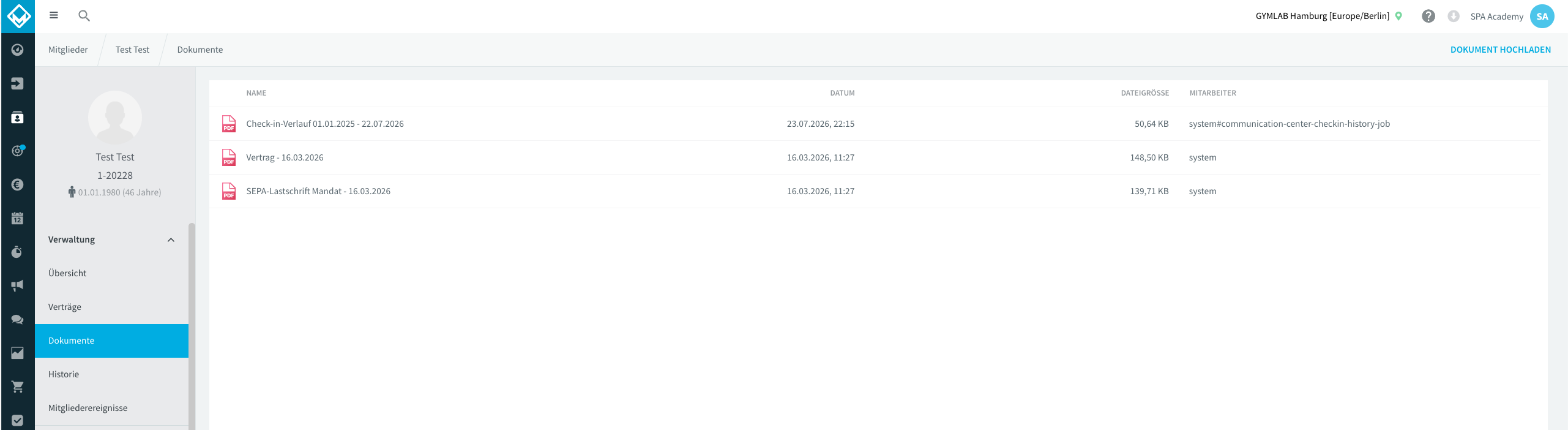Open the members card sidebar icon
Viewport: 1568px width, 430px height.
point(17,117)
